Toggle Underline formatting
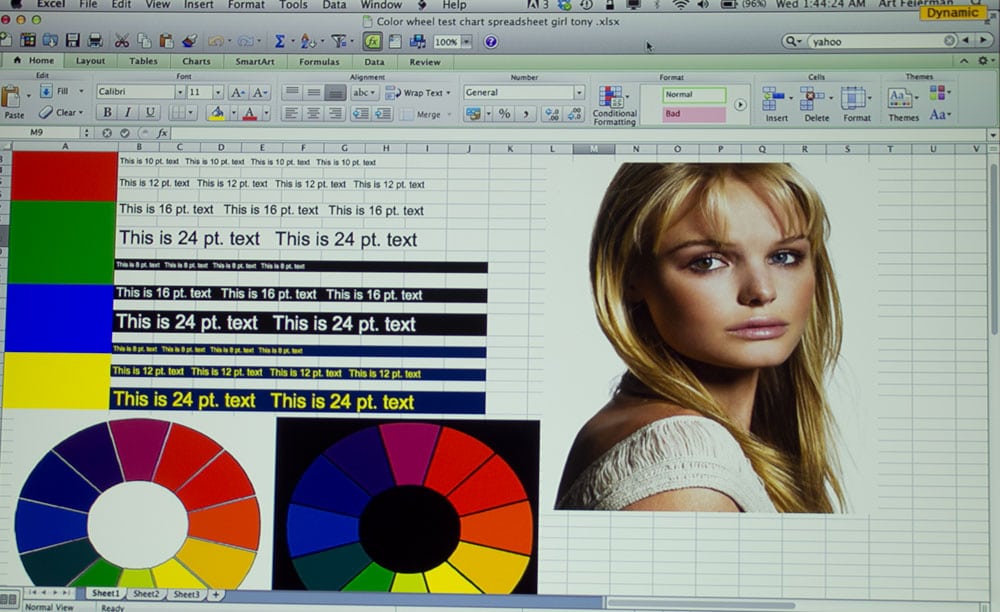 [x=150, y=112]
